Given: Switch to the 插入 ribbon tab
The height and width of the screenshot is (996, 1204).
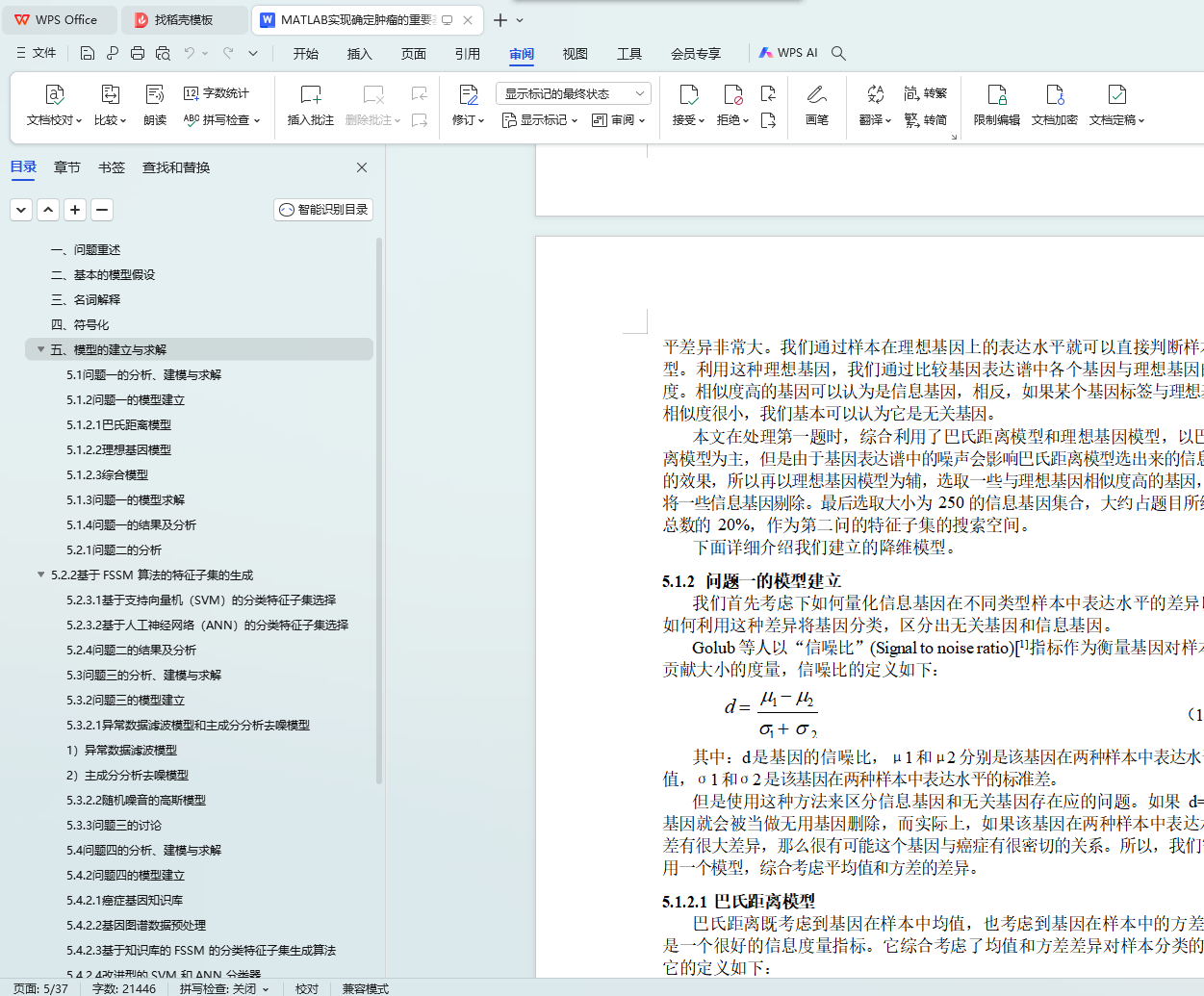Looking at the screenshot, I should [x=360, y=54].
